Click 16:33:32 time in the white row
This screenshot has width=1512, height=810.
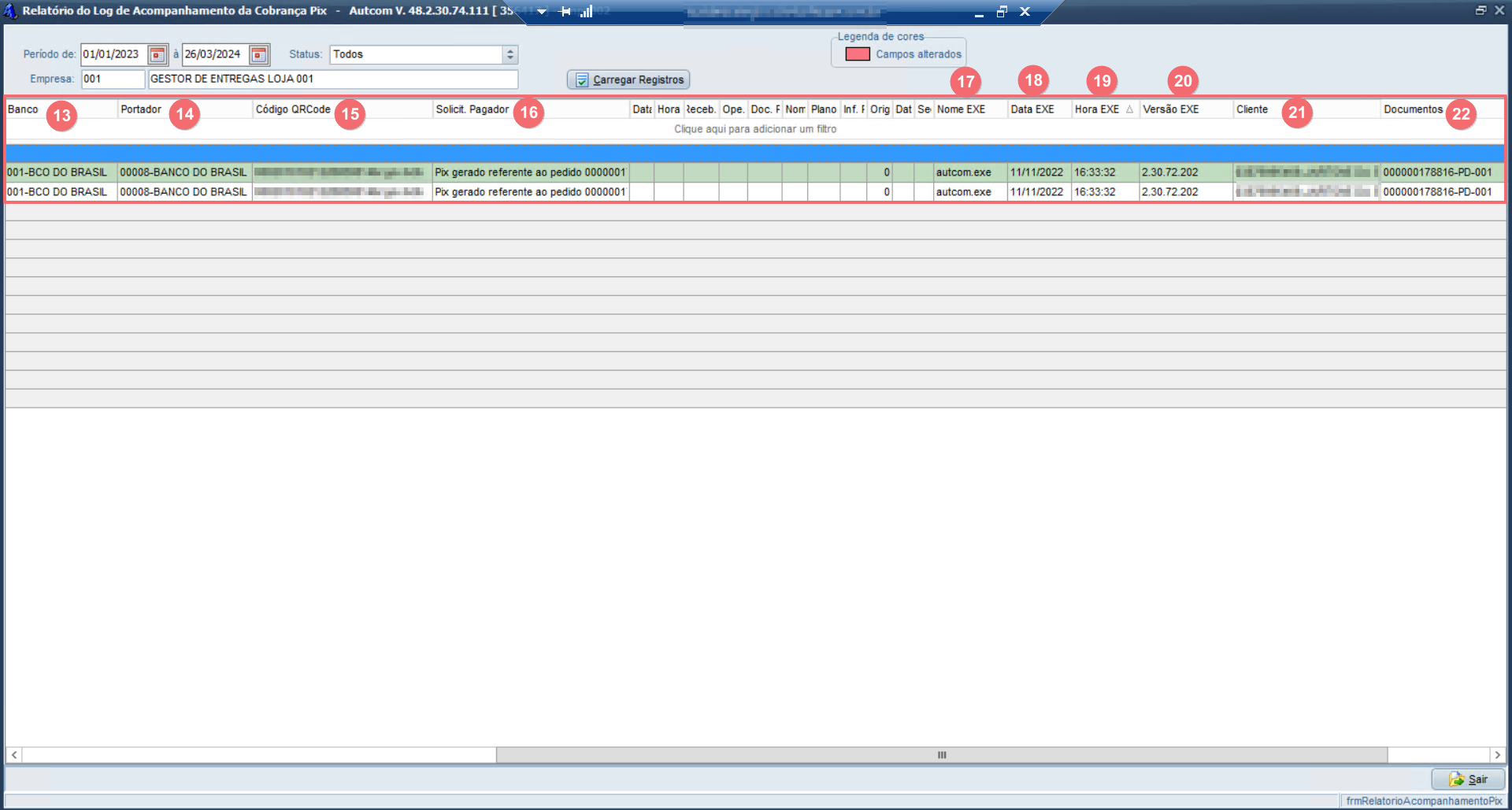(x=1105, y=192)
